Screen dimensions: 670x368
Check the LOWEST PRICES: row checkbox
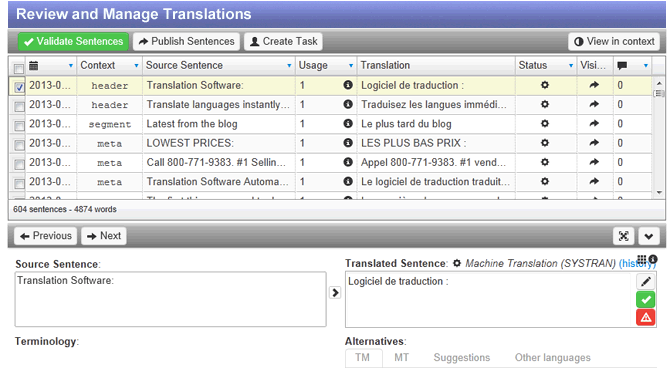click(19, 145)
